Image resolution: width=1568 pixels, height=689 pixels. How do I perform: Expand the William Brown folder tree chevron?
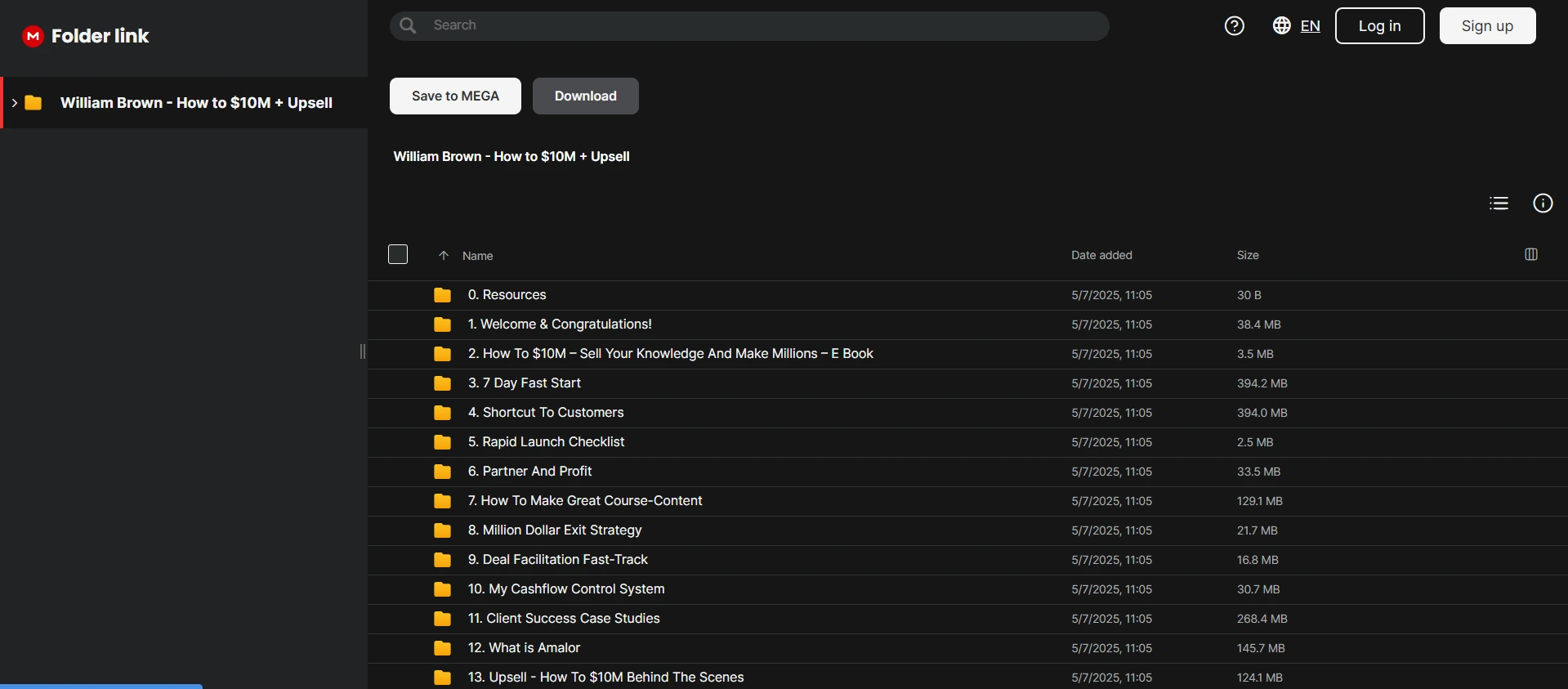[14, 103]
